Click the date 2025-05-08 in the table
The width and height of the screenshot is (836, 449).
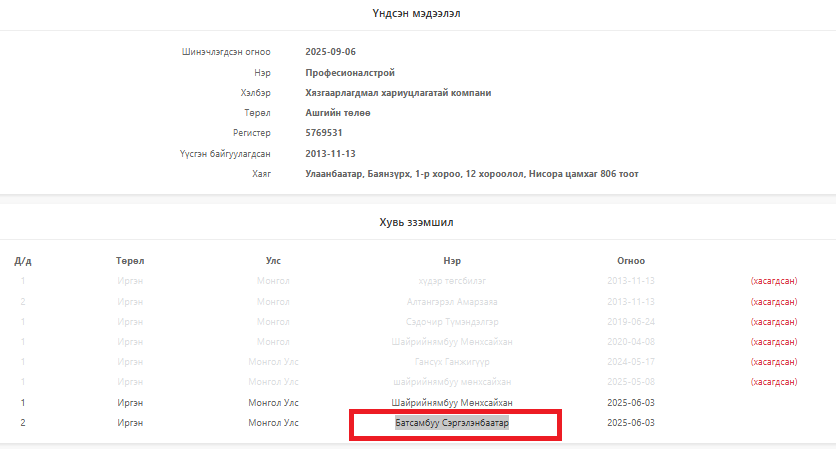click(631, 382)
